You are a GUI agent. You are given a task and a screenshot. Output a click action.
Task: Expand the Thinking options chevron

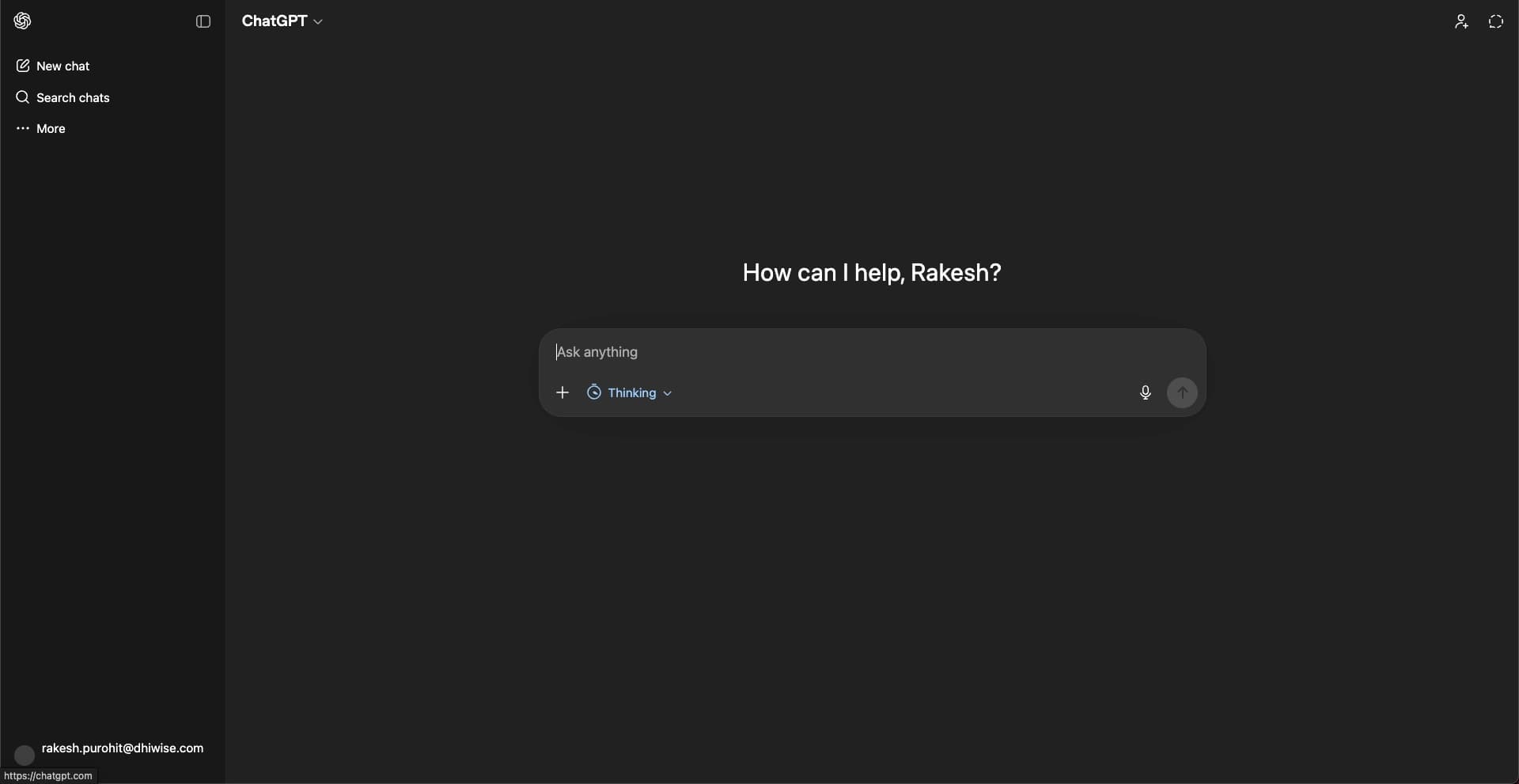(667, 392)
